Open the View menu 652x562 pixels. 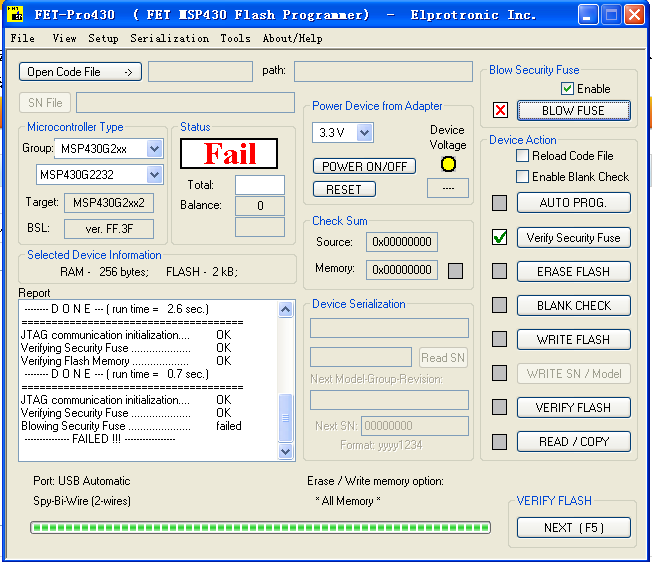point(64,38)
